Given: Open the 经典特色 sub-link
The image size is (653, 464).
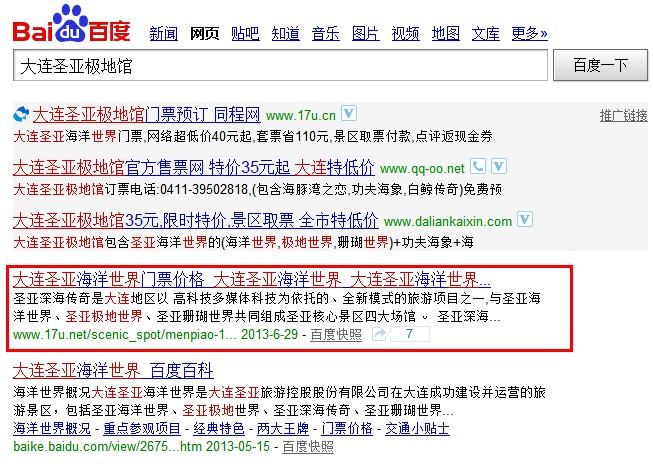Looking at the screenshot, I should click(x=219, y=428).
